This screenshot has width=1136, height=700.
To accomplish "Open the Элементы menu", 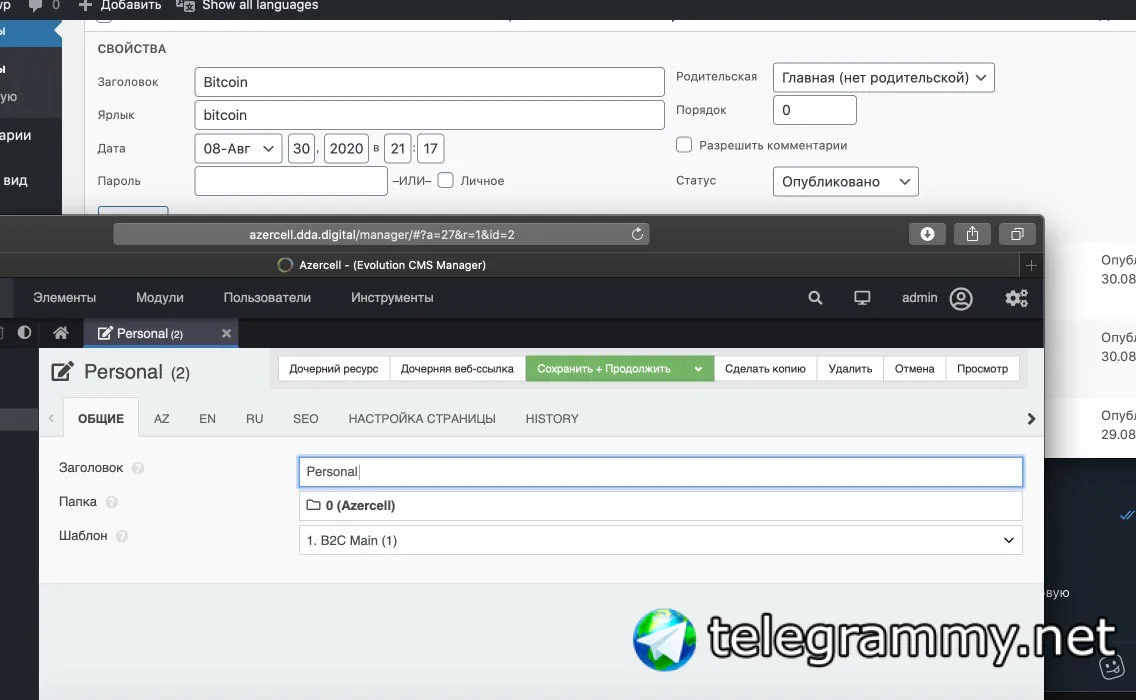I will [64, 298].
